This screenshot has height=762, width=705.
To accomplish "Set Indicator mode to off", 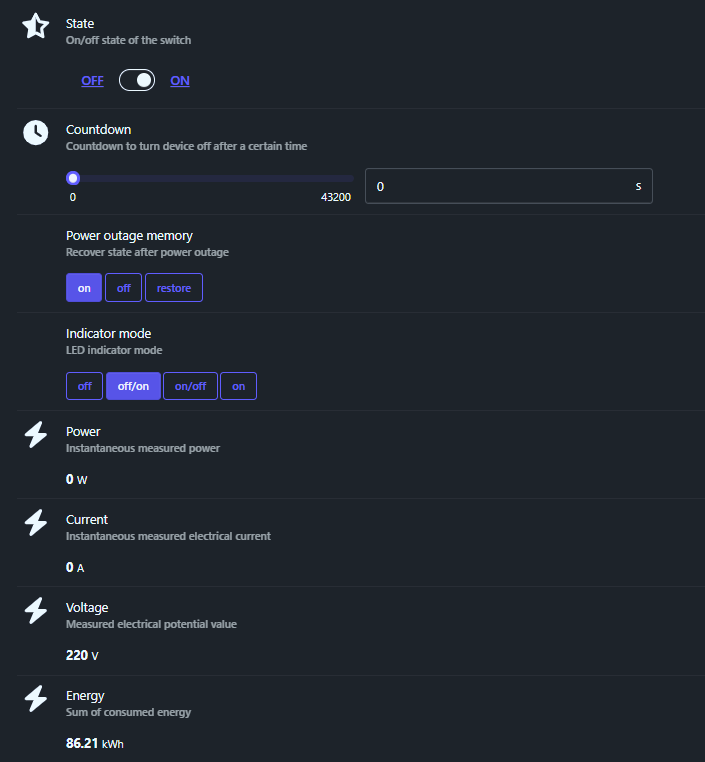I will point(85,386).
